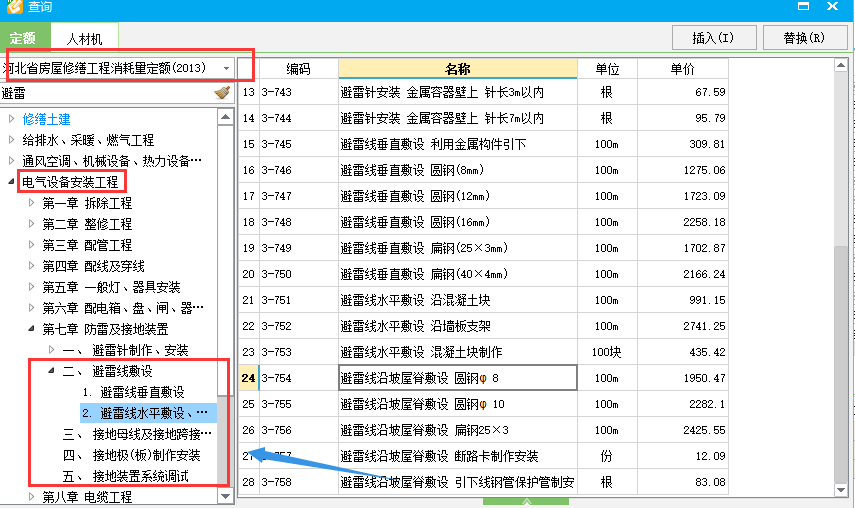The height and width of the screenshot is (508, 855).
Task: Select row 3-749 扁钢(25×3mm)
Action: 483,248
